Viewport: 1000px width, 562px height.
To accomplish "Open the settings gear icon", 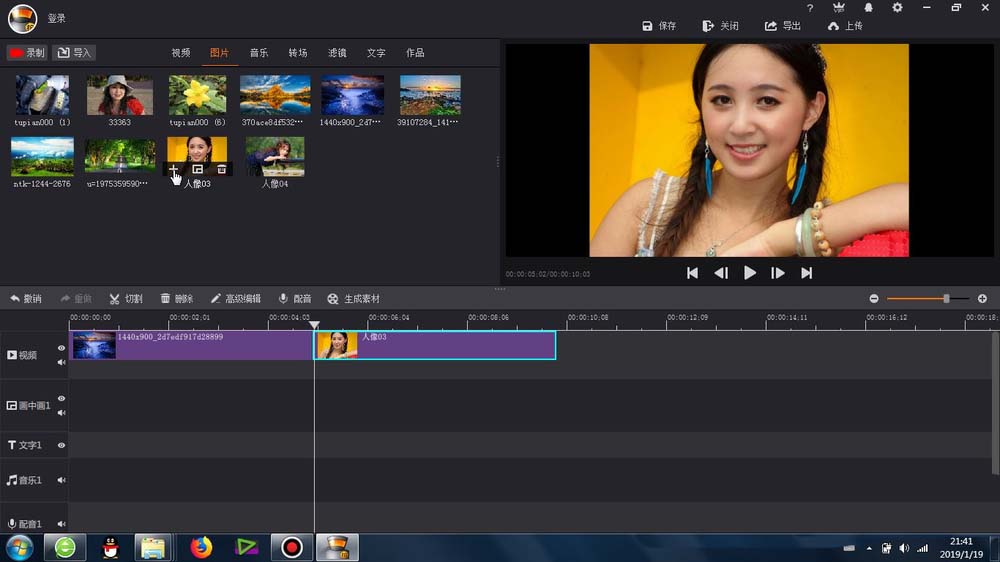I will [x=897, y=8].
